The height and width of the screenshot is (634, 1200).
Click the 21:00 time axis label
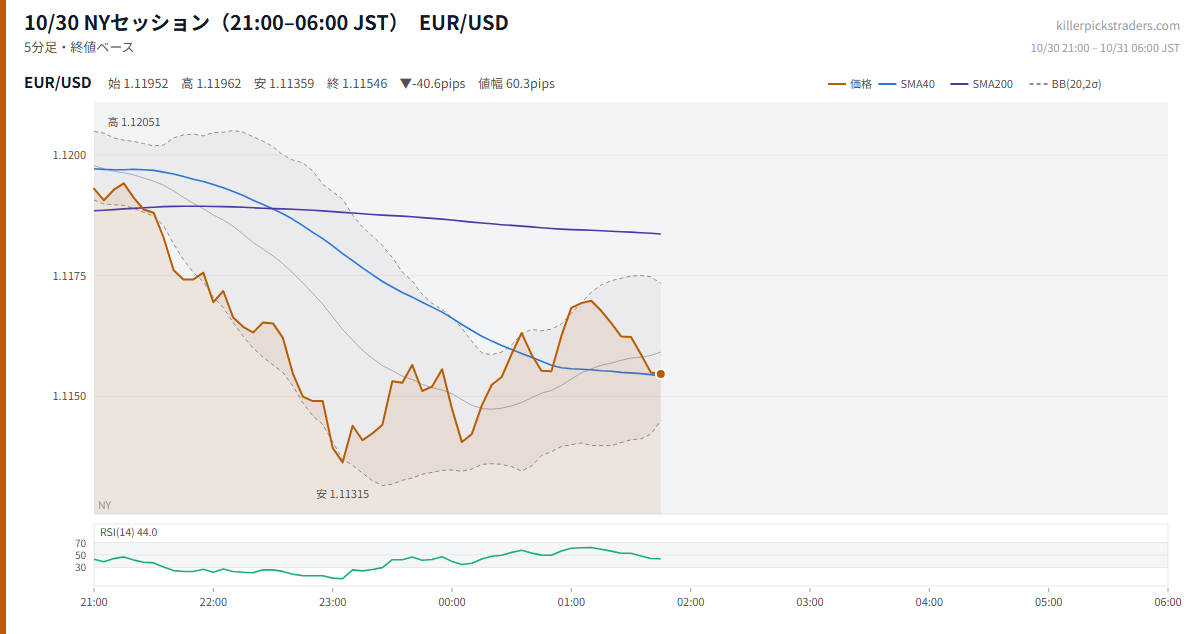point(94,602)
